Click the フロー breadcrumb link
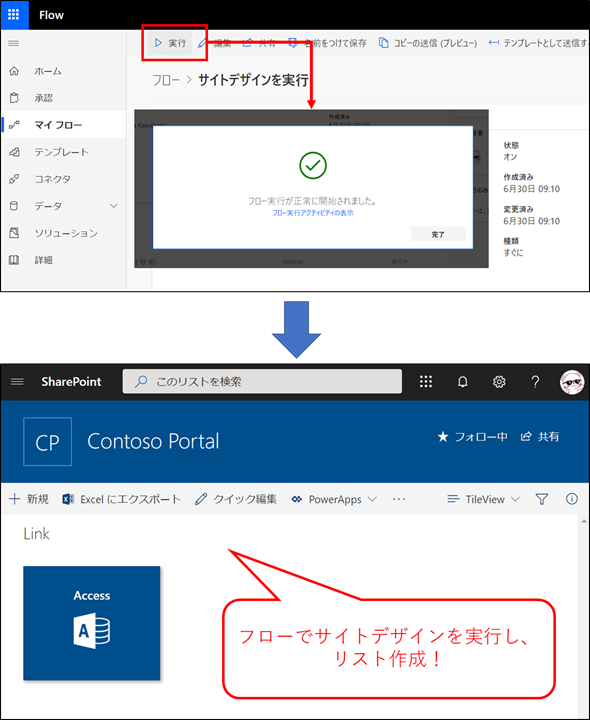This screenshot has height=720, width=590. (166, 80)
